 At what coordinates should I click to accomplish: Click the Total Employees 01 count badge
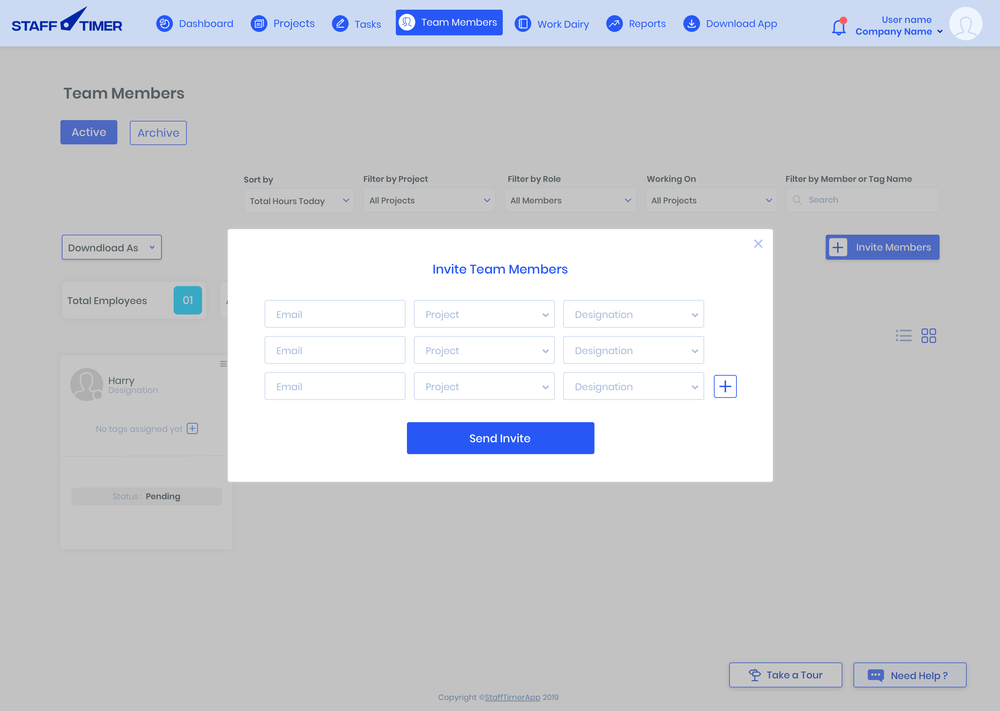click(x=188, y=300)
